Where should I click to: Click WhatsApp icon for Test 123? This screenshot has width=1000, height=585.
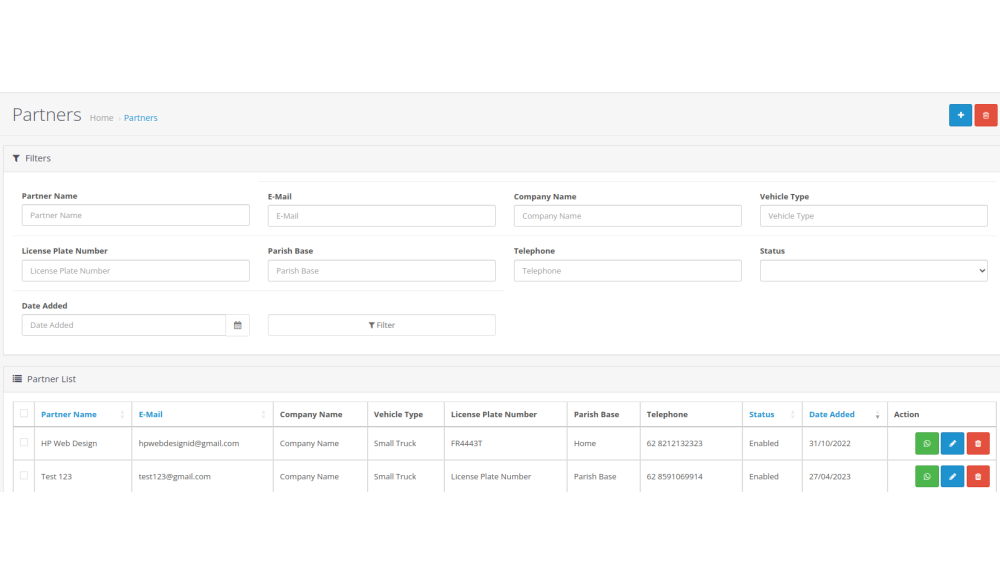point(927,477)
